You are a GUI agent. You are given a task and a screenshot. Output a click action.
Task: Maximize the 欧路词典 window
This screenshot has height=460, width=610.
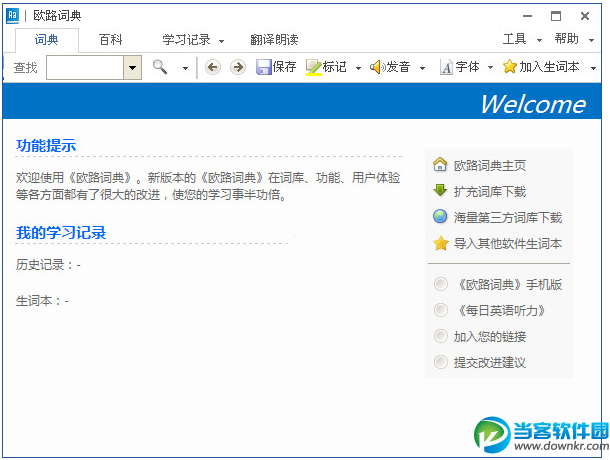(556, 16)
